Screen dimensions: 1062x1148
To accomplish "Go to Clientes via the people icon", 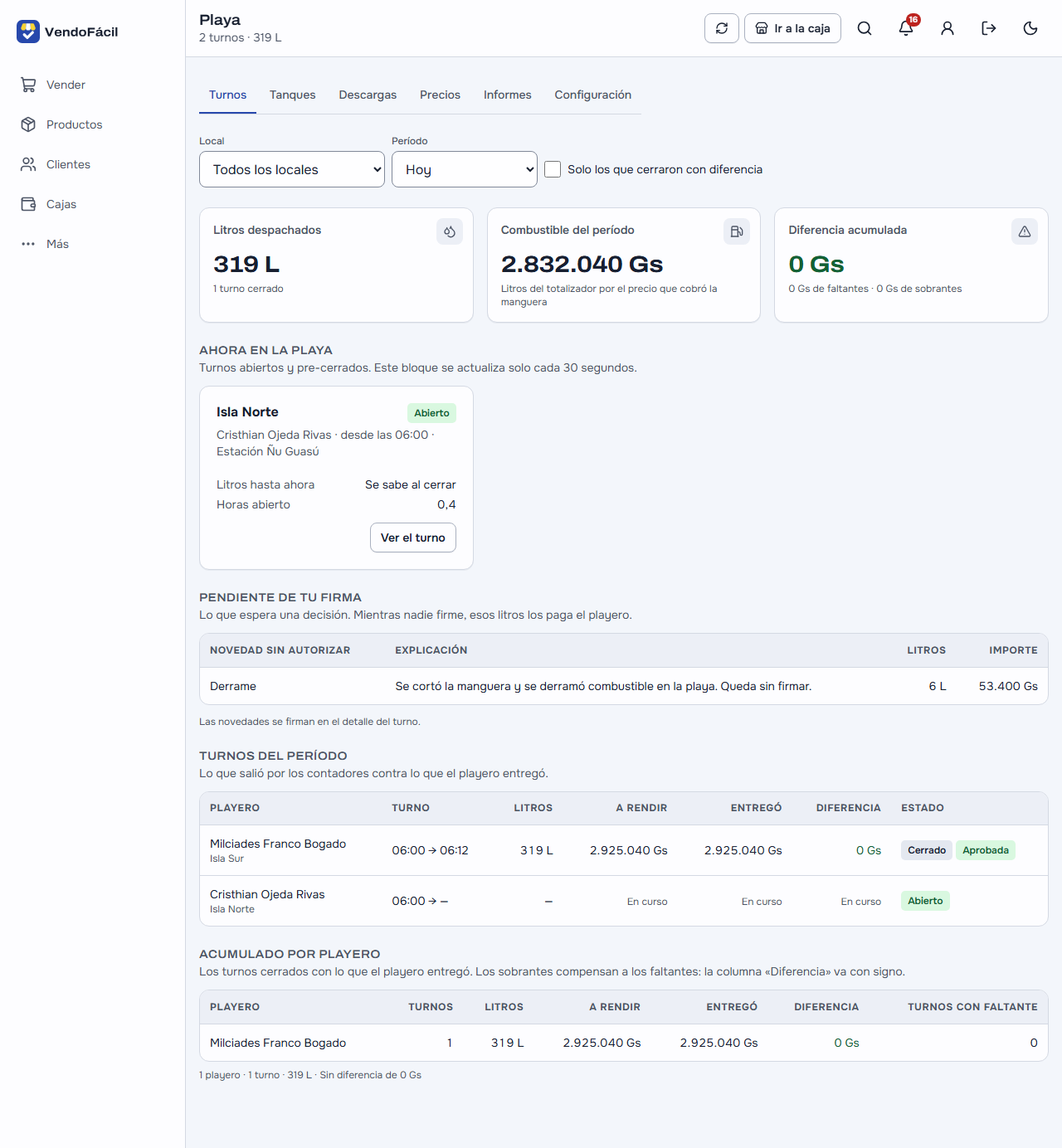I will [x=28, y=164].
